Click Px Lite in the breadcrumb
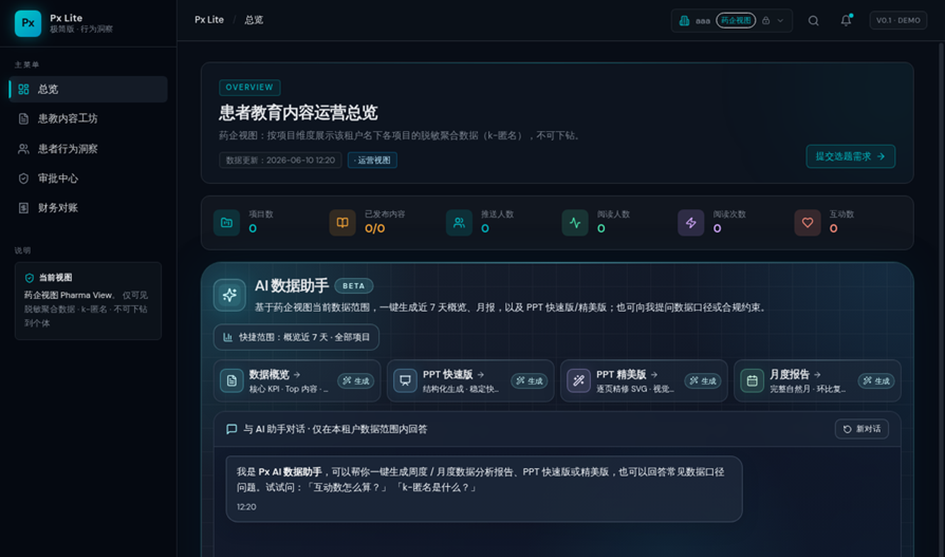The width and height of the screenshot is (945, 557). tap(209, 20)
